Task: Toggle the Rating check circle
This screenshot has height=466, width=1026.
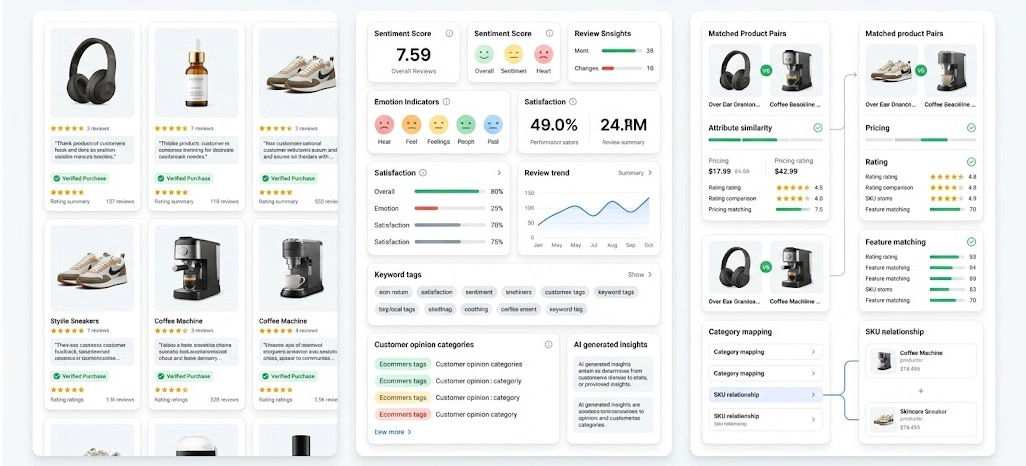Action: click(x=971, y=162)
